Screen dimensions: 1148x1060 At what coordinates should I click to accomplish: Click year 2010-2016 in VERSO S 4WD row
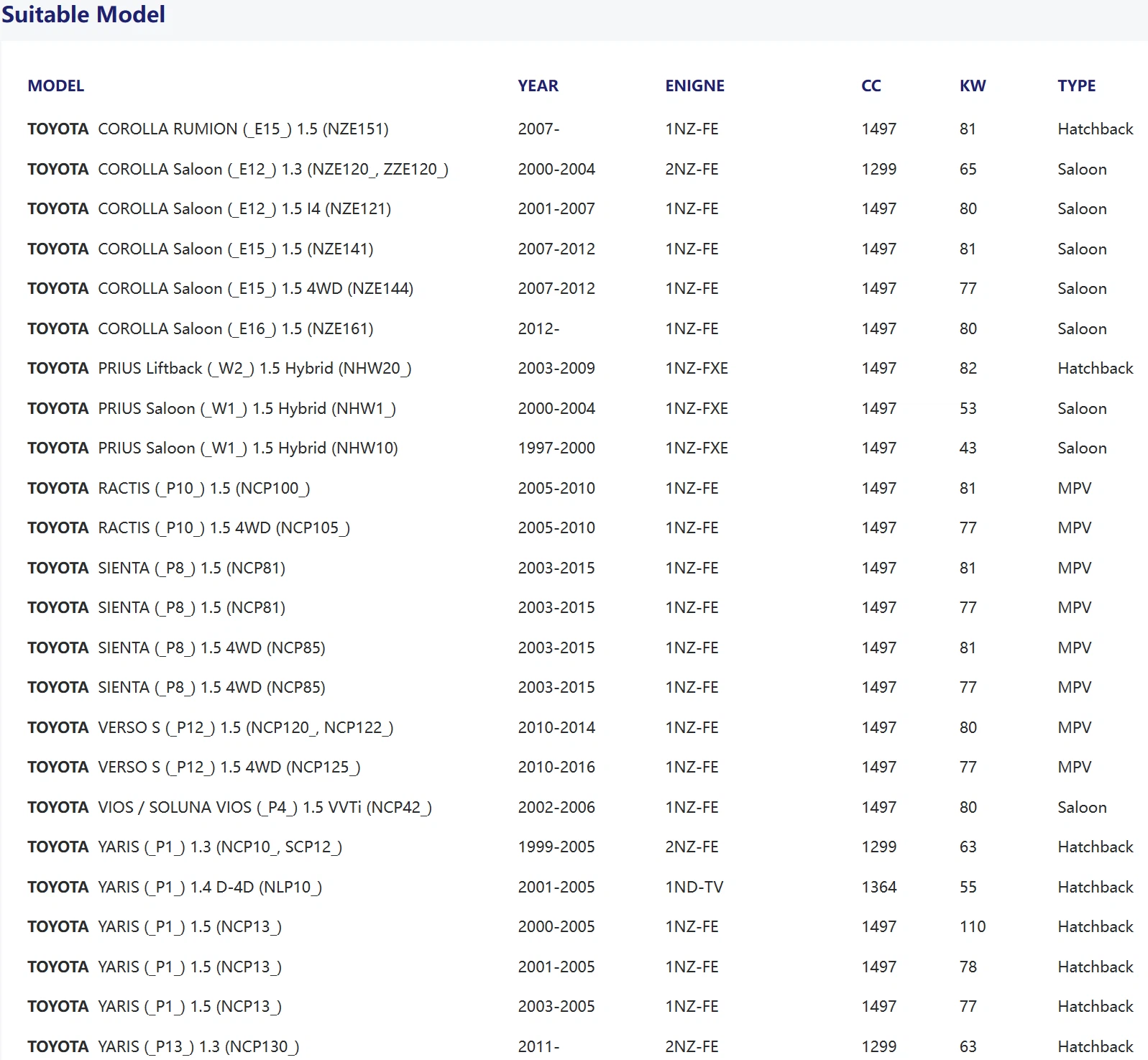tap(556, 768)
